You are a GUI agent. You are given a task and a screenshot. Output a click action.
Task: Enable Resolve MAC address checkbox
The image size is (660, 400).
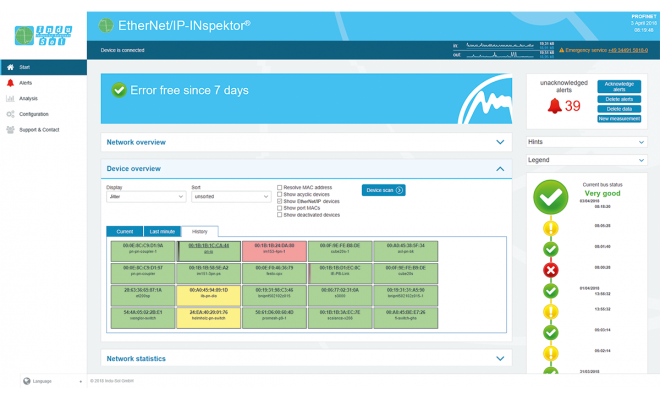pos(279,187)
